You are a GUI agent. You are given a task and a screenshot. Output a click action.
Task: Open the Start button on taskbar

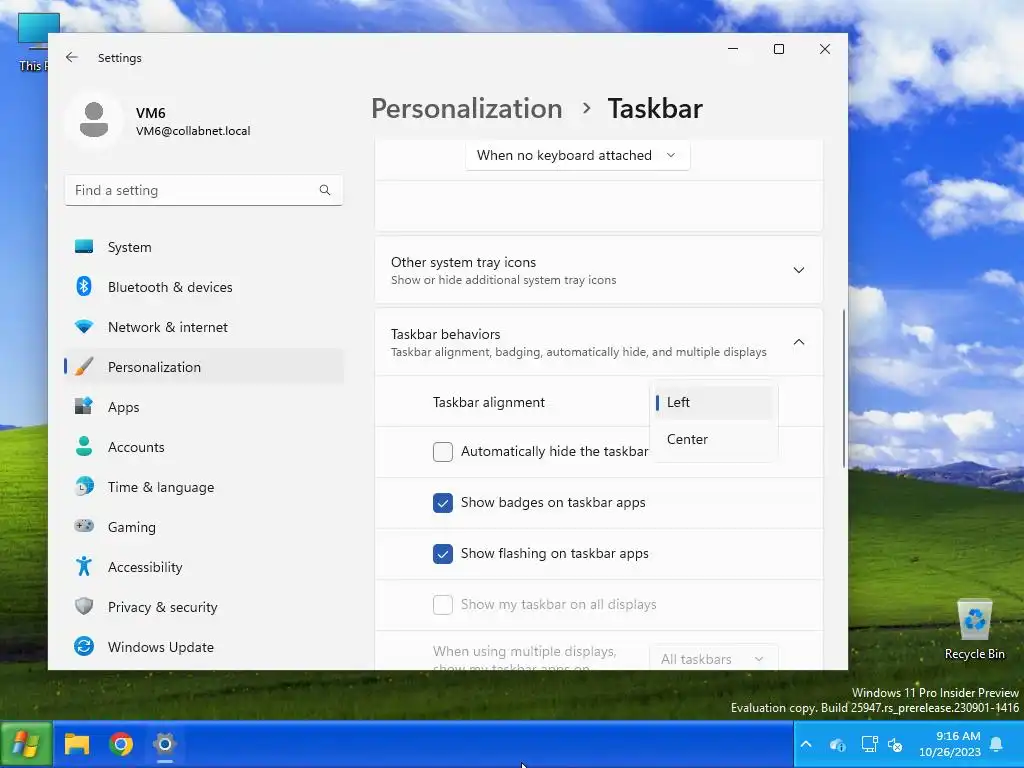(26, 744)
